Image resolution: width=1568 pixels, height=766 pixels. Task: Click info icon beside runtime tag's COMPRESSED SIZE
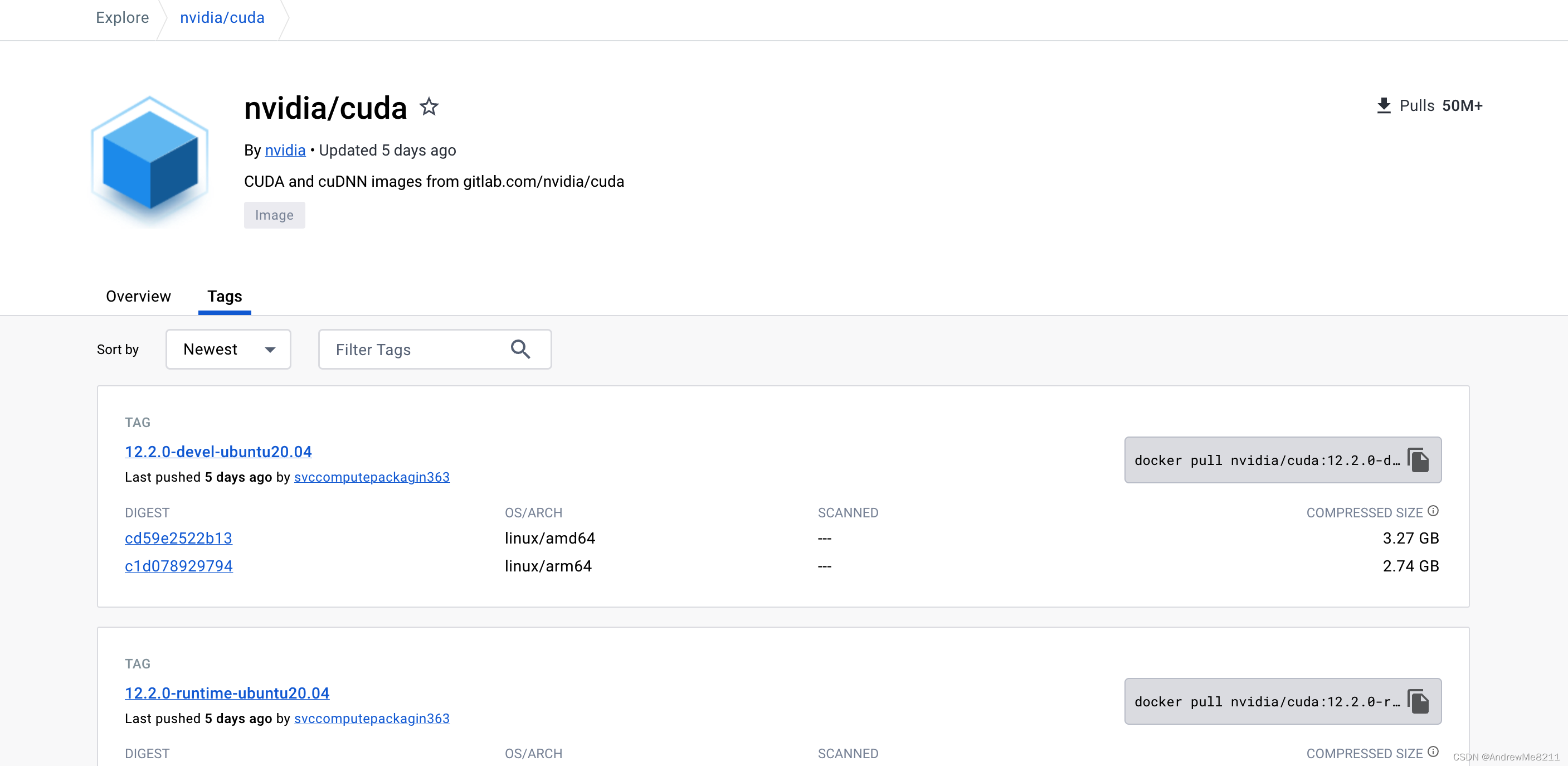1434,752
